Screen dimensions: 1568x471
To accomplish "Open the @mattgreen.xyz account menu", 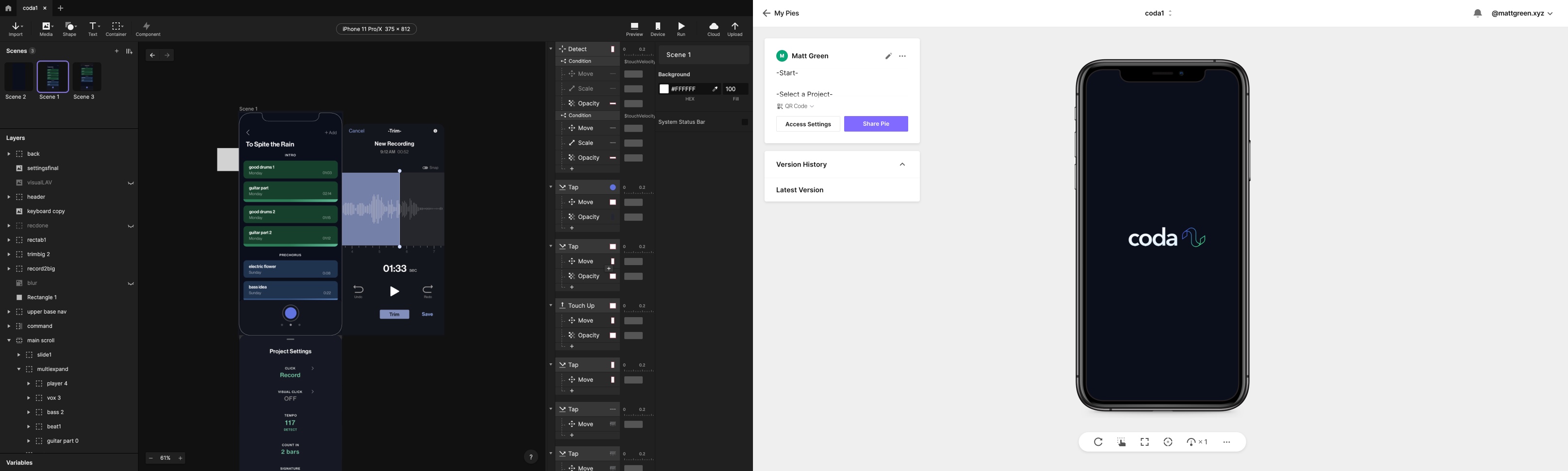I will coord(1522,14).
